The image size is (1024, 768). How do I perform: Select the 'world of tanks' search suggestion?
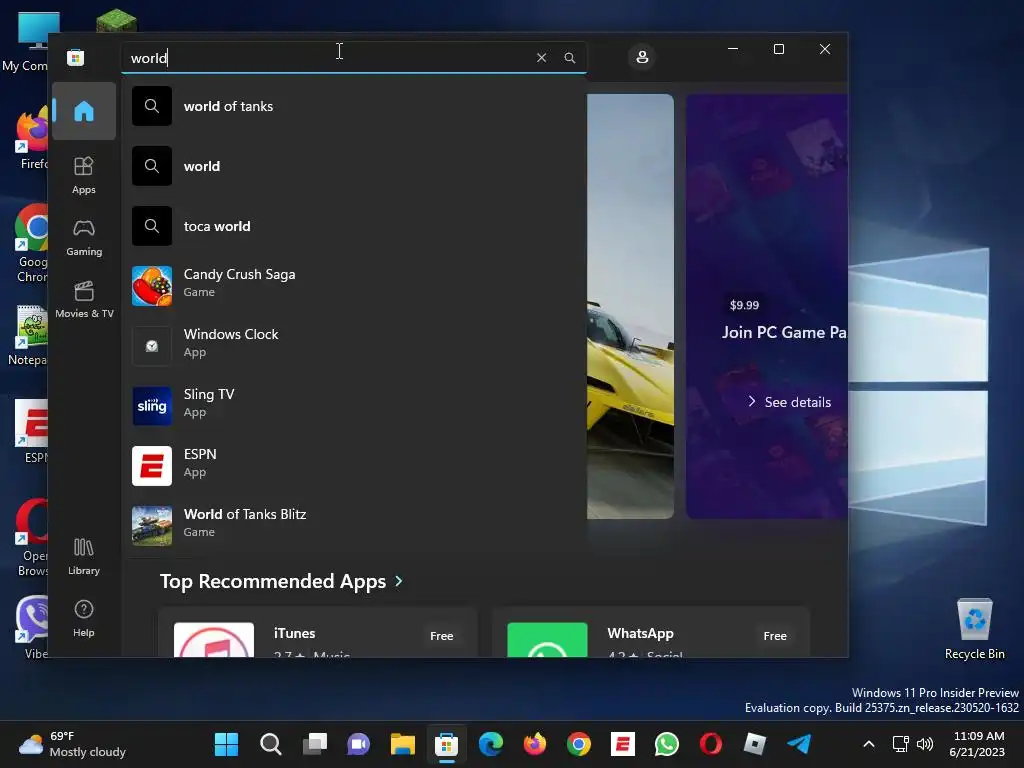click(x=355, y=106)
